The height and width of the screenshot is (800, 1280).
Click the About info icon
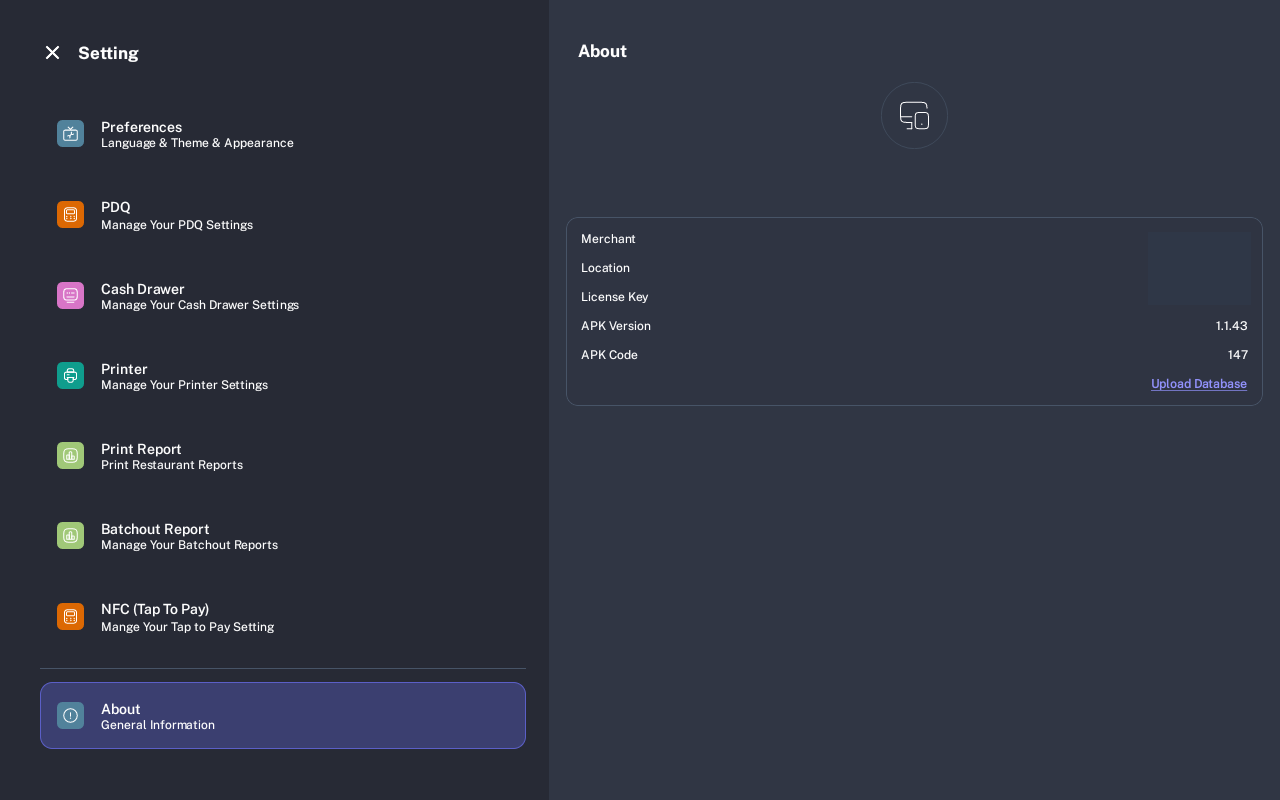click(70, 715)
